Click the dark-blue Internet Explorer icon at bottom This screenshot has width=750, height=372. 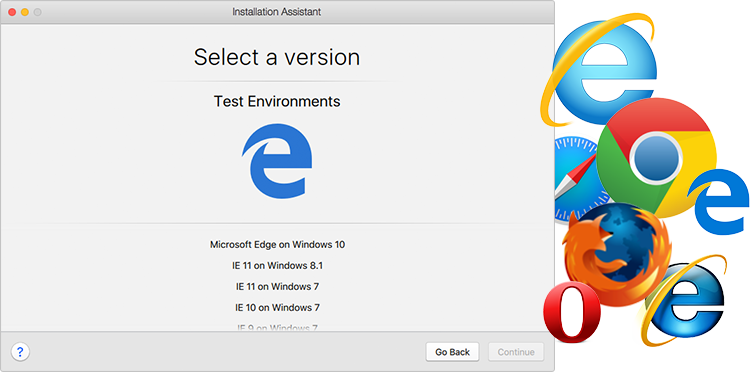[x=684, y=300]
